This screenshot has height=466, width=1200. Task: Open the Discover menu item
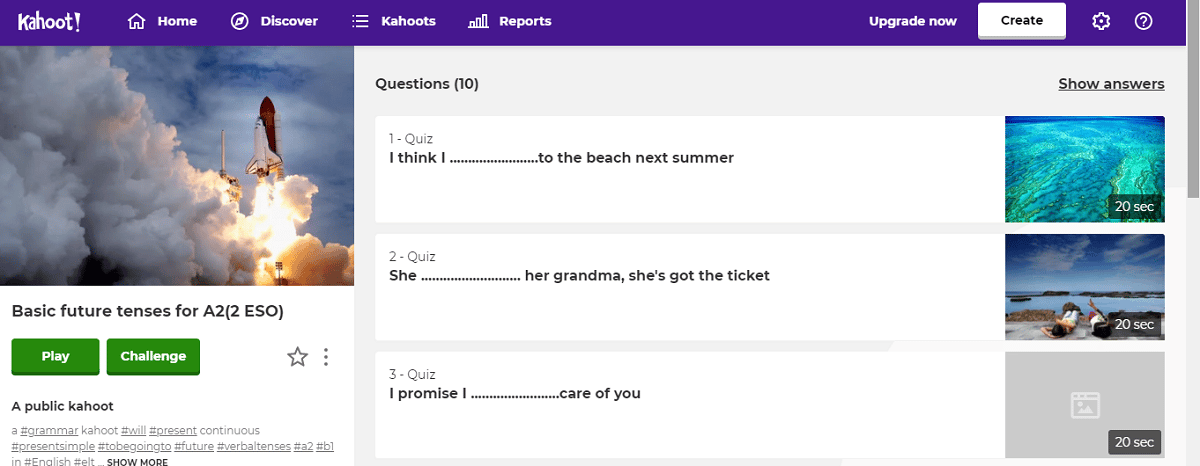coord(274,21)
